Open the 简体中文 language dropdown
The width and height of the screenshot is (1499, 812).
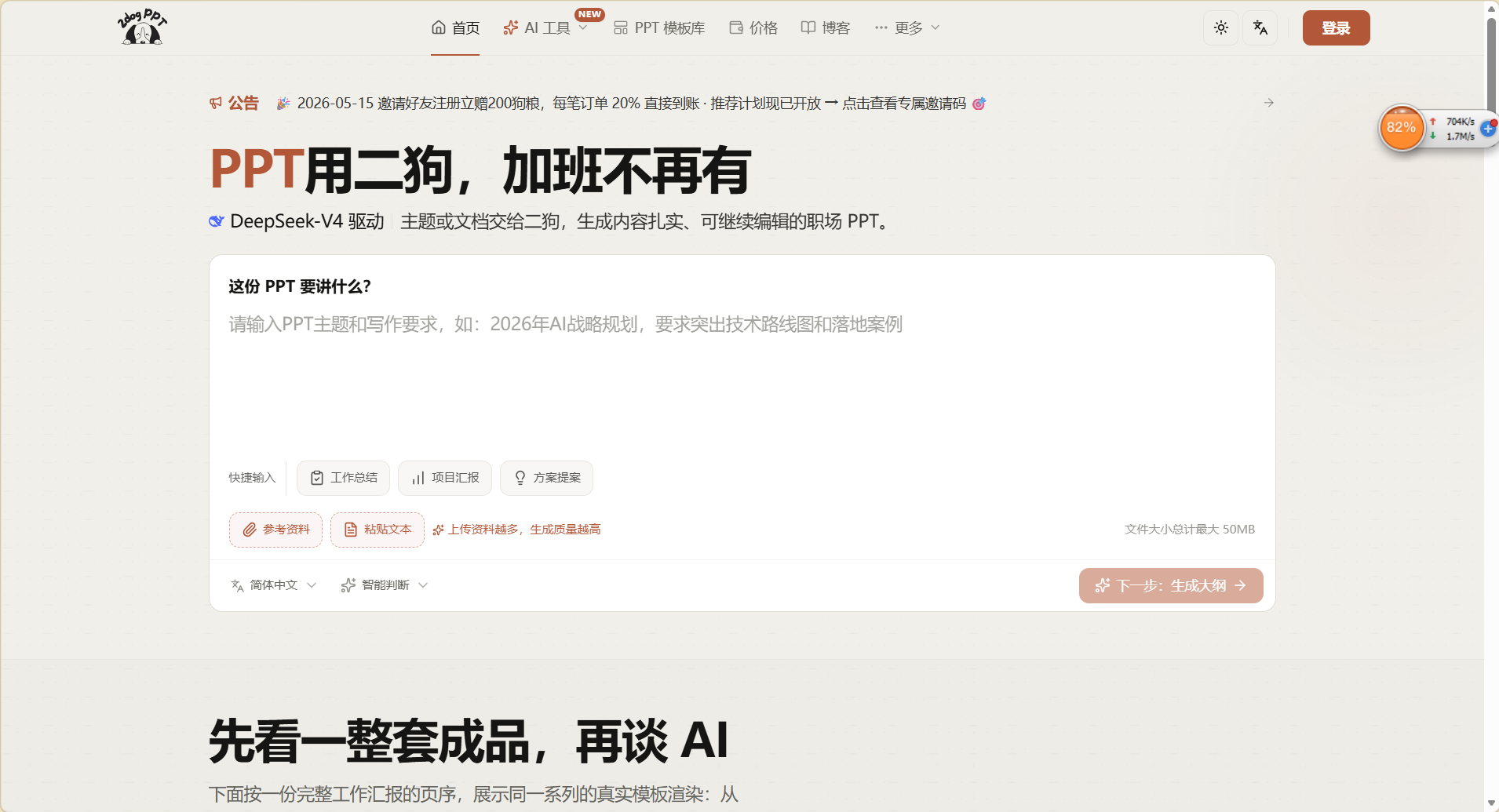click(x=273, y=585)
